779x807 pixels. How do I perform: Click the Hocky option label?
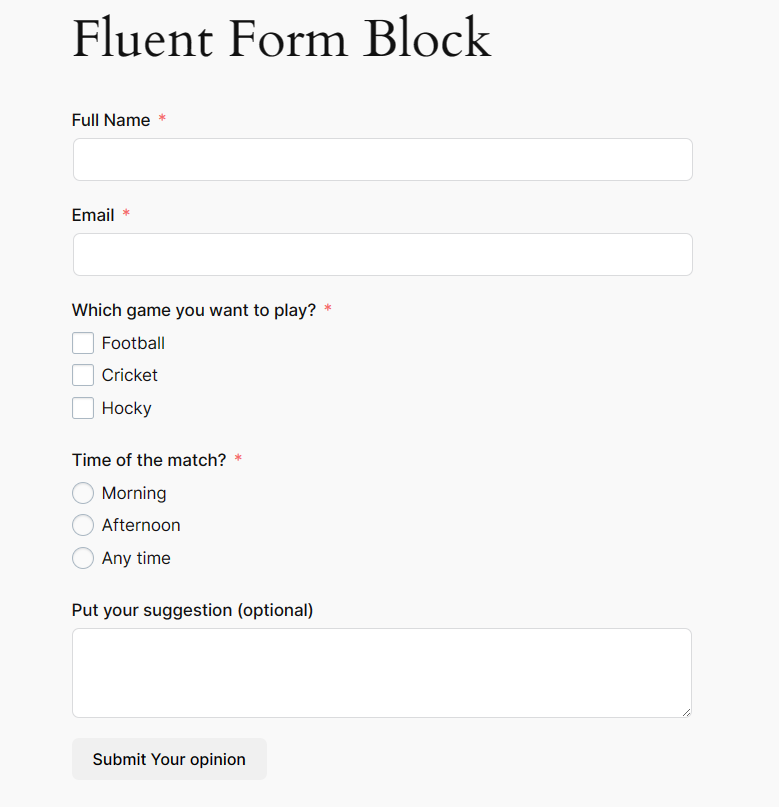(x=127, y=408)
